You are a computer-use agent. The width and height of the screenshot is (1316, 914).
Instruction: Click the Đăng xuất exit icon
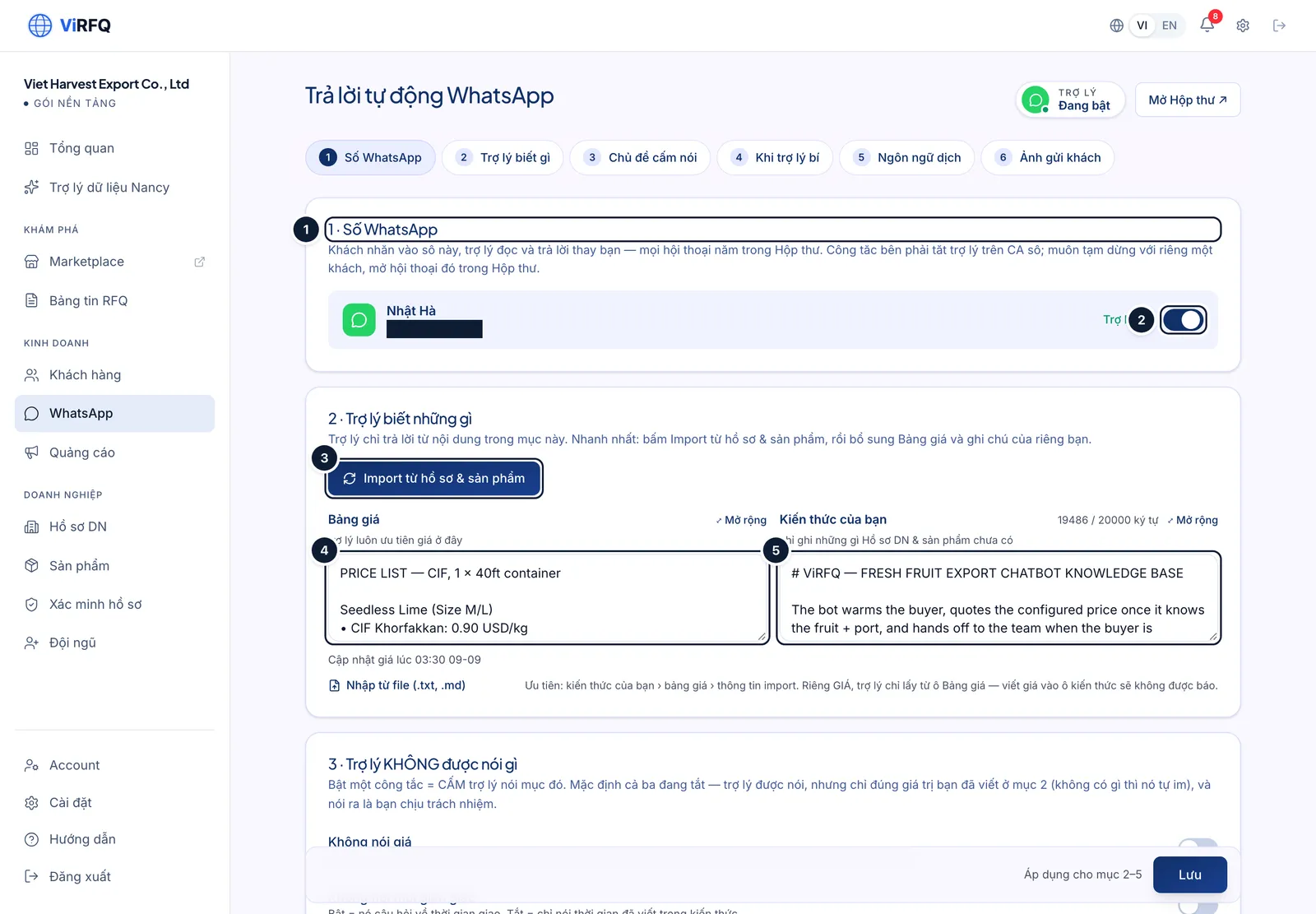point(31,876)
